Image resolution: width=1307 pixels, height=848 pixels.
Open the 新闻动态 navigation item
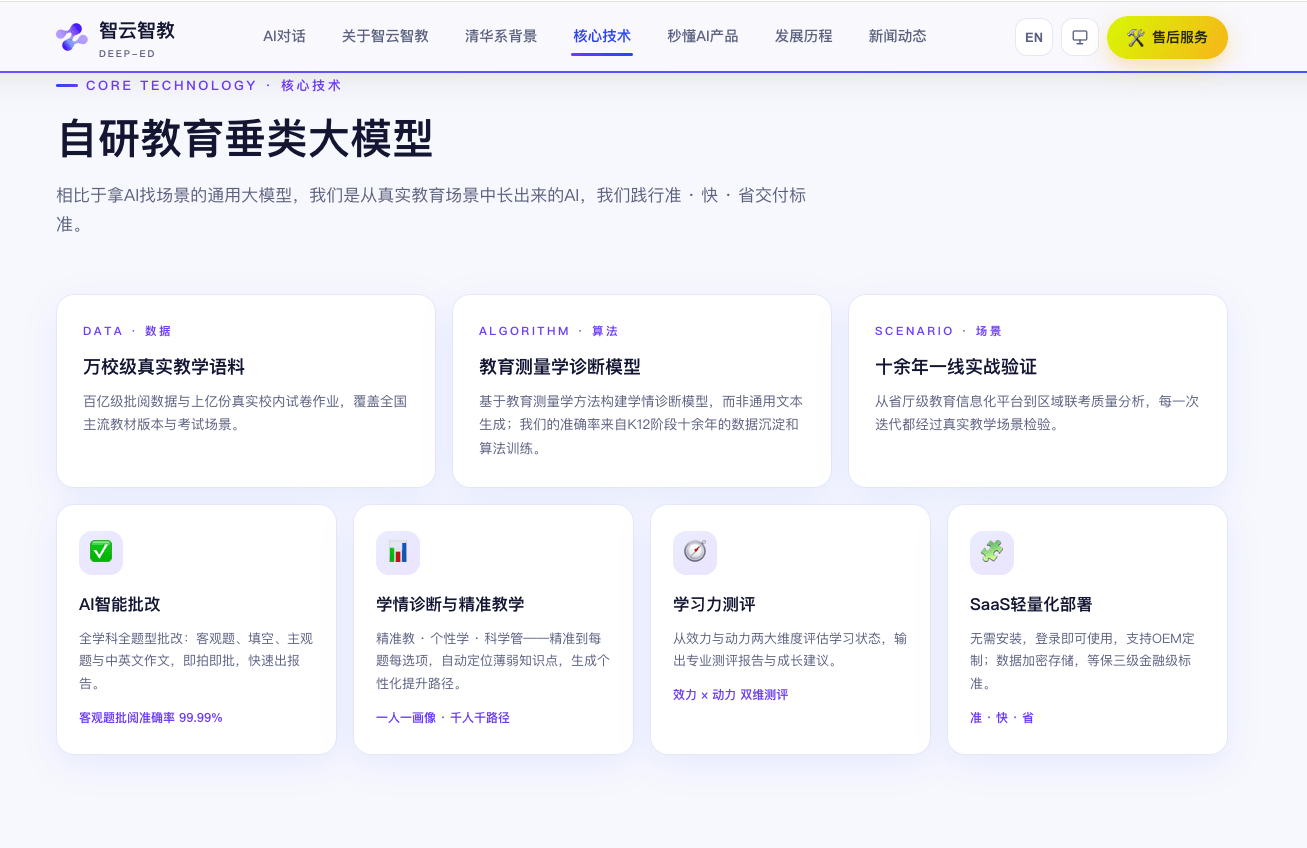click(897, 36)
